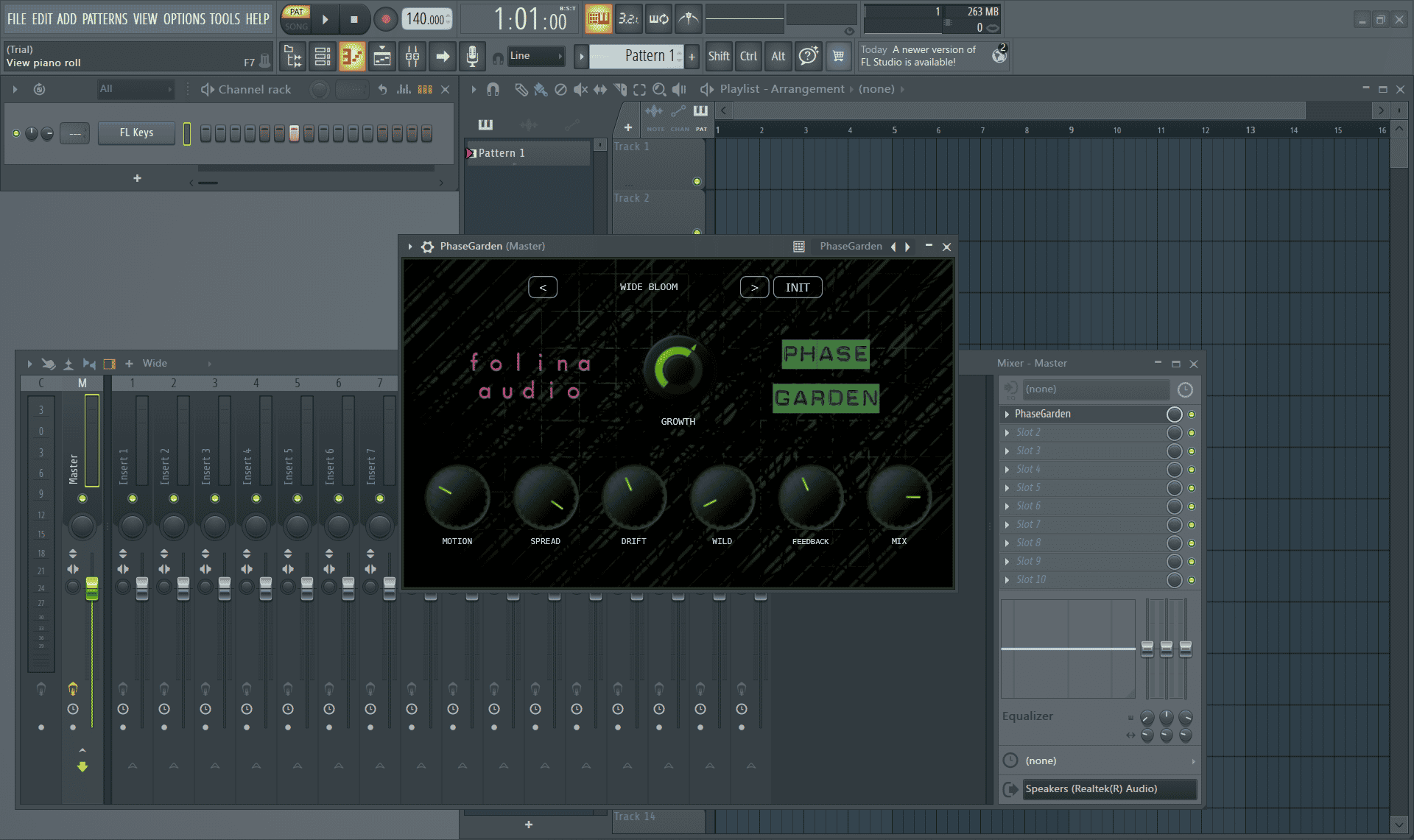
Task: Open the pattern selector arrow
Action: click(x=581, y=56)
